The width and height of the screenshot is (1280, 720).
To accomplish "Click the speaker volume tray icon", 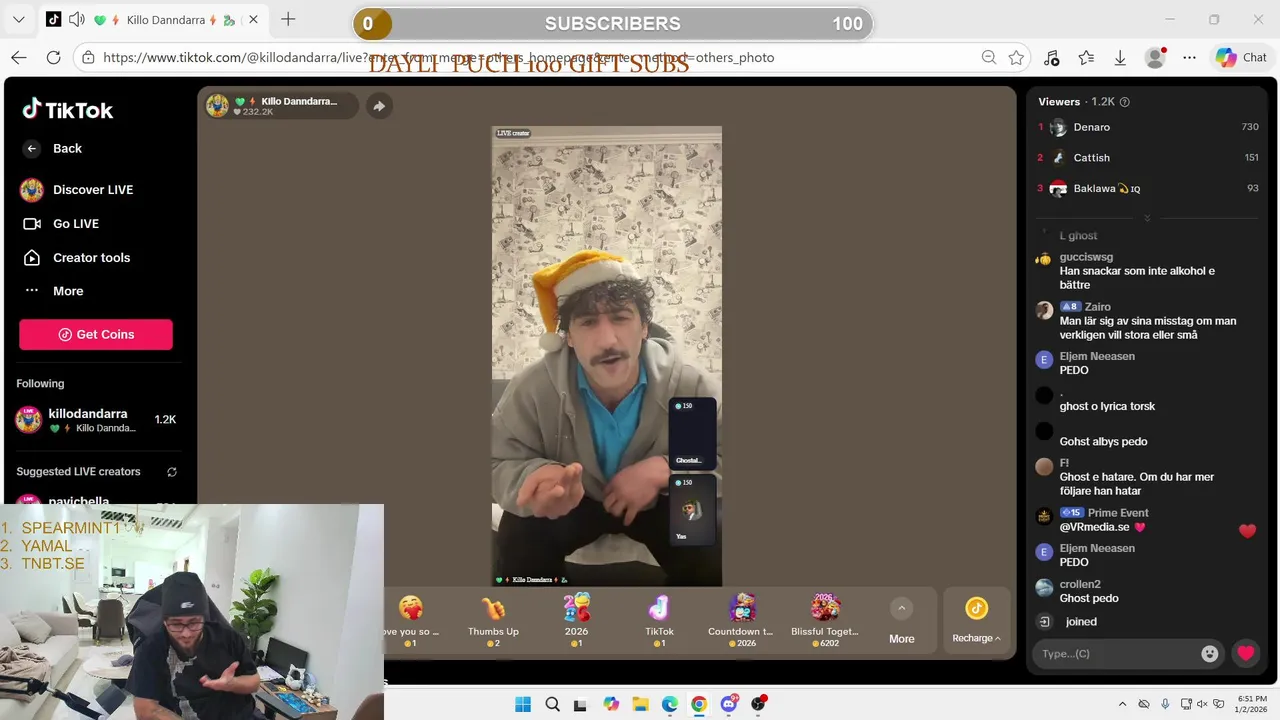I will [x=1203, y=704].
